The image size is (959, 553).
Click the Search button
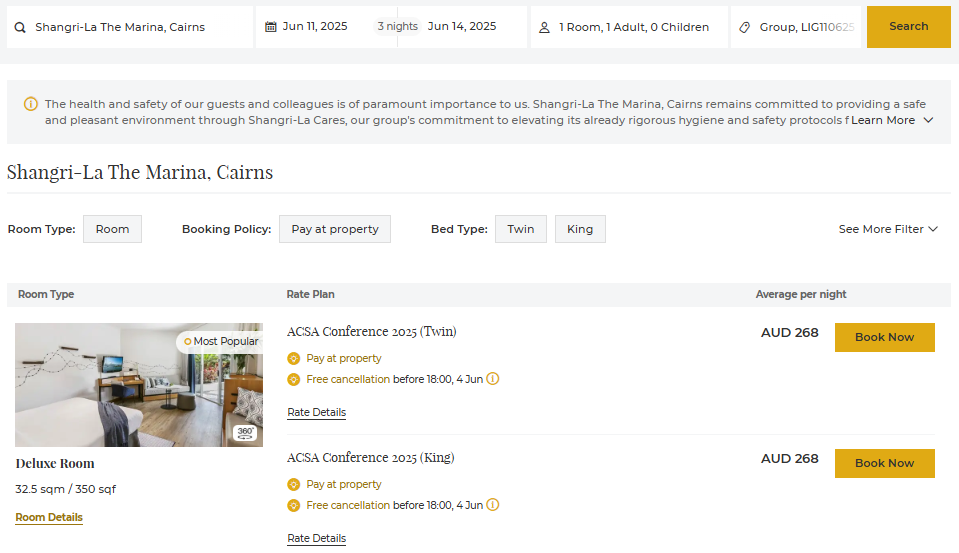point(908,27)
